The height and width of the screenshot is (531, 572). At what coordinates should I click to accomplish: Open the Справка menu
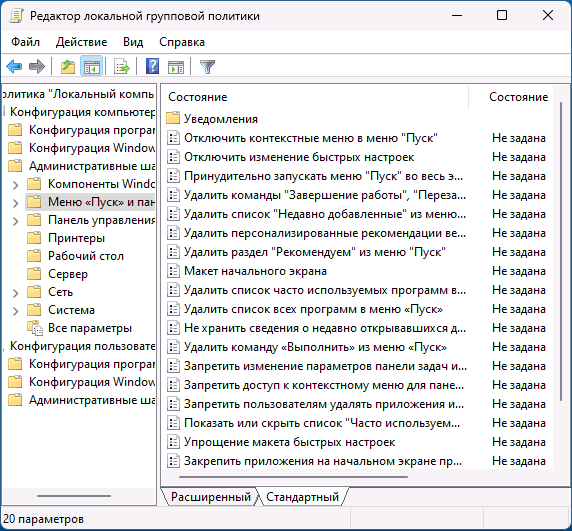coord(182,42)
